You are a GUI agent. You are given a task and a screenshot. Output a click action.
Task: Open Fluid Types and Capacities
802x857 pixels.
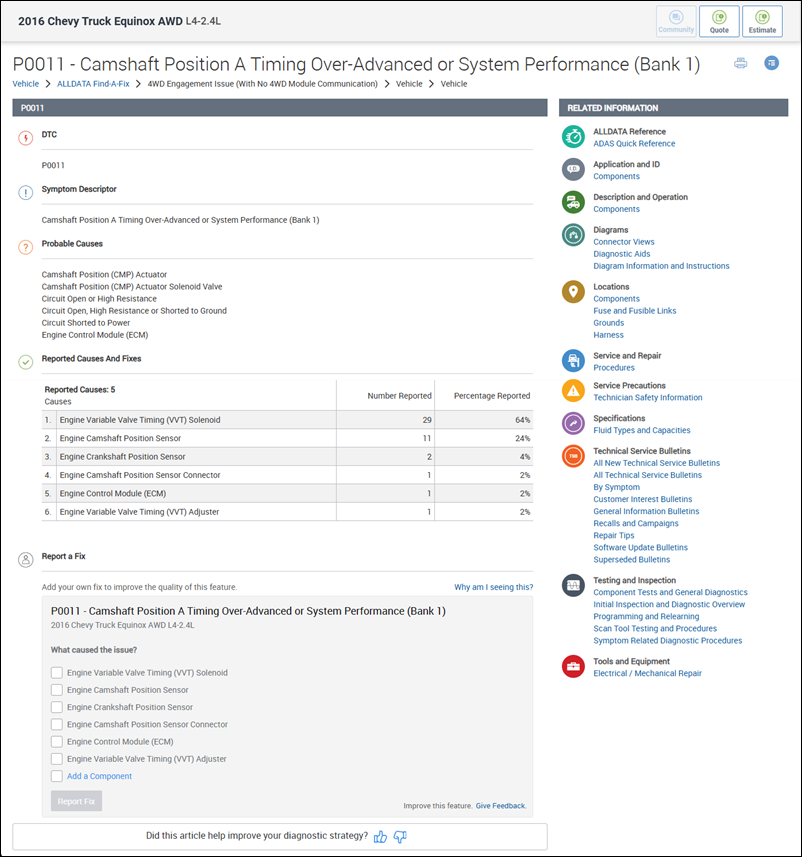tap(642, 430)
